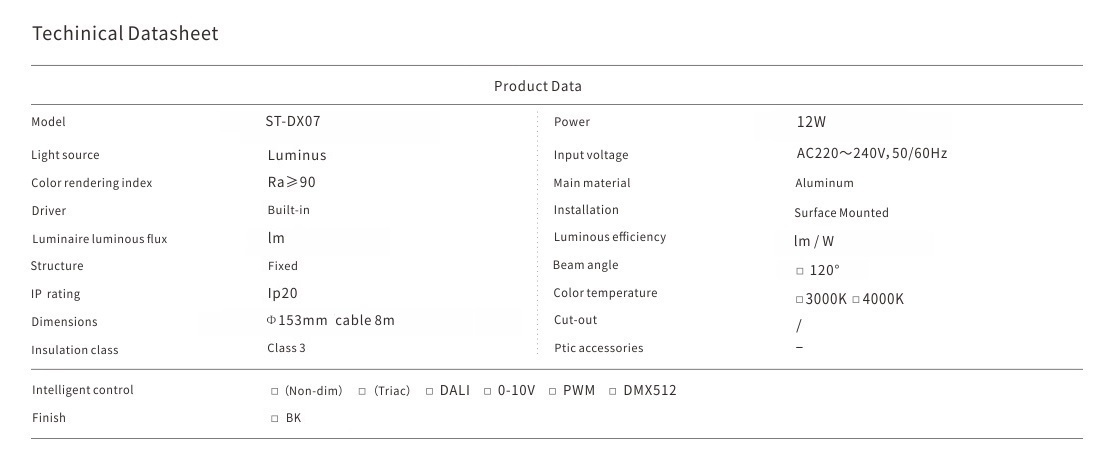
Task: Click the Intelligent control label
Action: pyautogui.click(x=82, y=390)
